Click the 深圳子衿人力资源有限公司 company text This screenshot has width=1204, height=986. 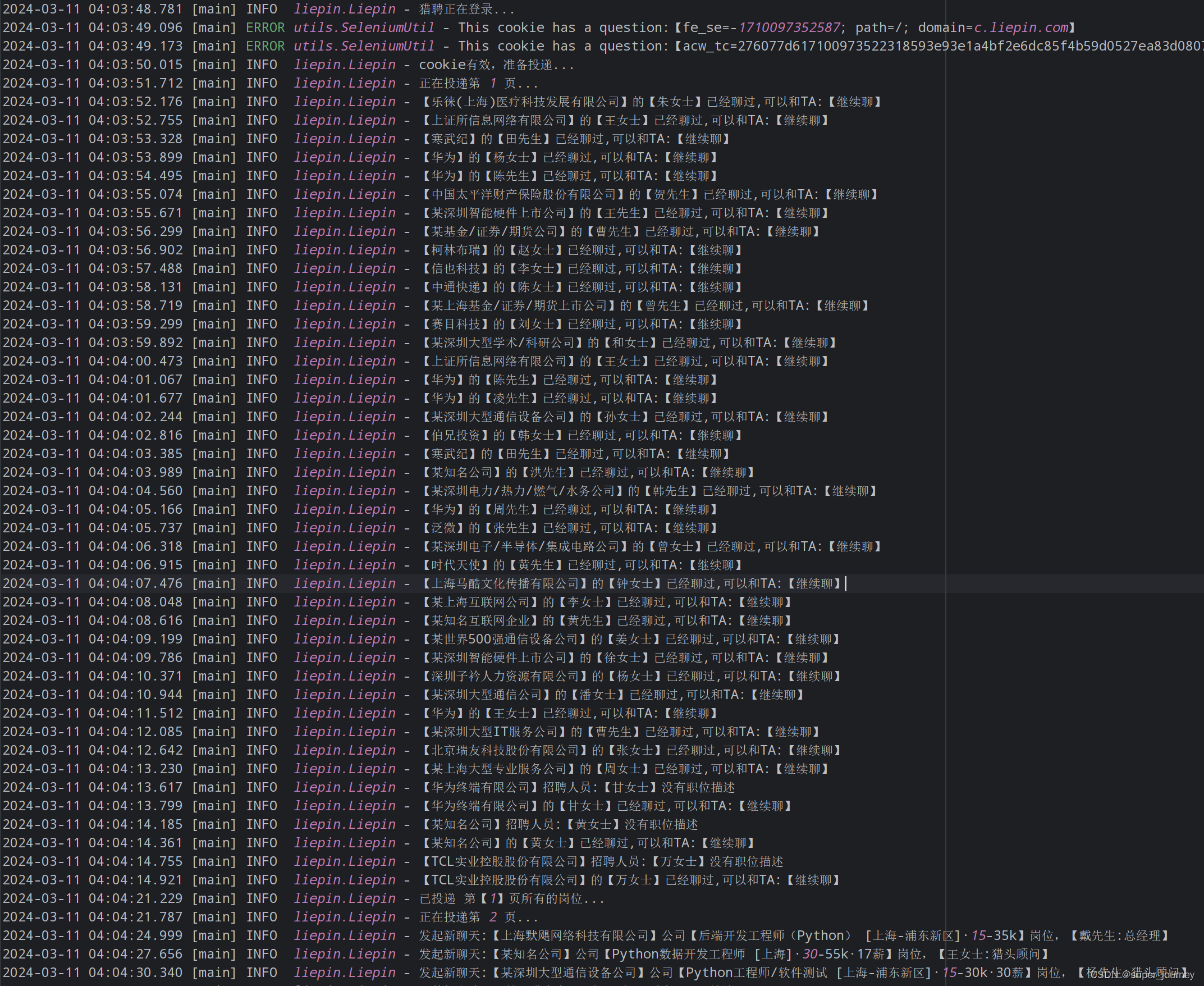[x=505, y=676]
